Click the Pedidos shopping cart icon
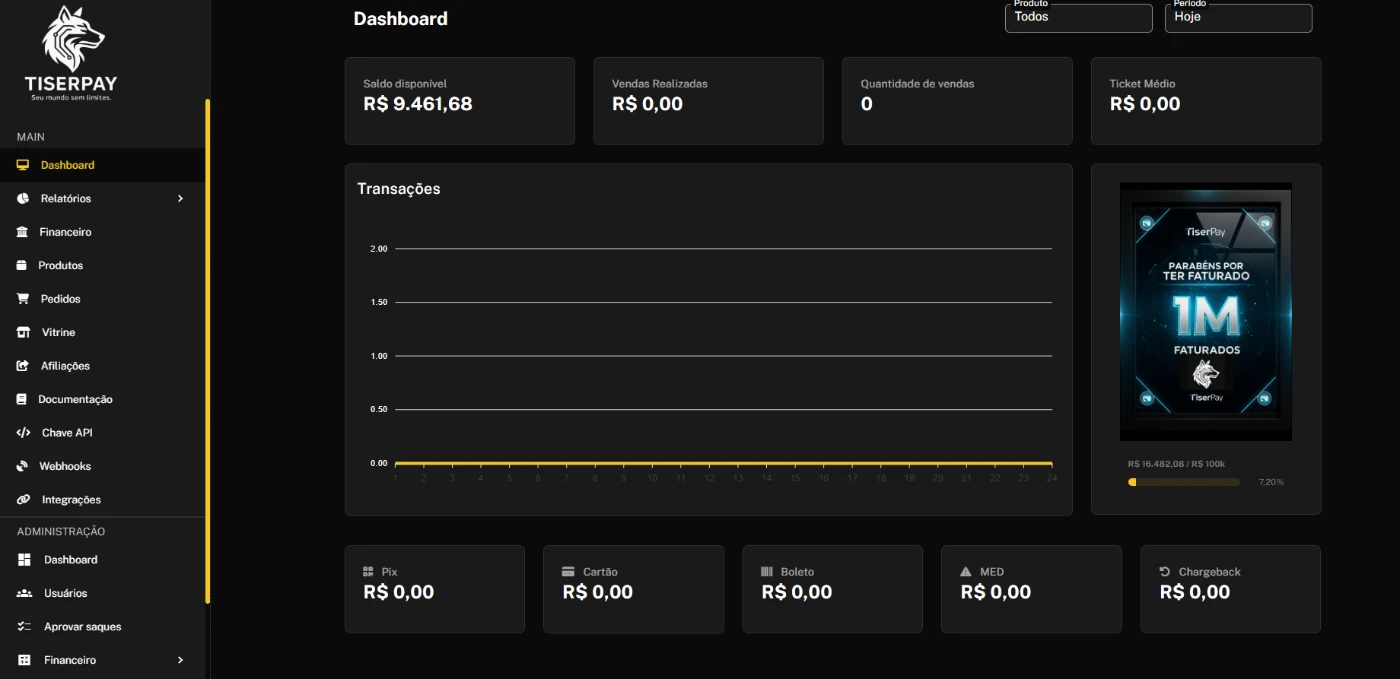Screen dimensions: 1400x679 (x=23, y=299)
